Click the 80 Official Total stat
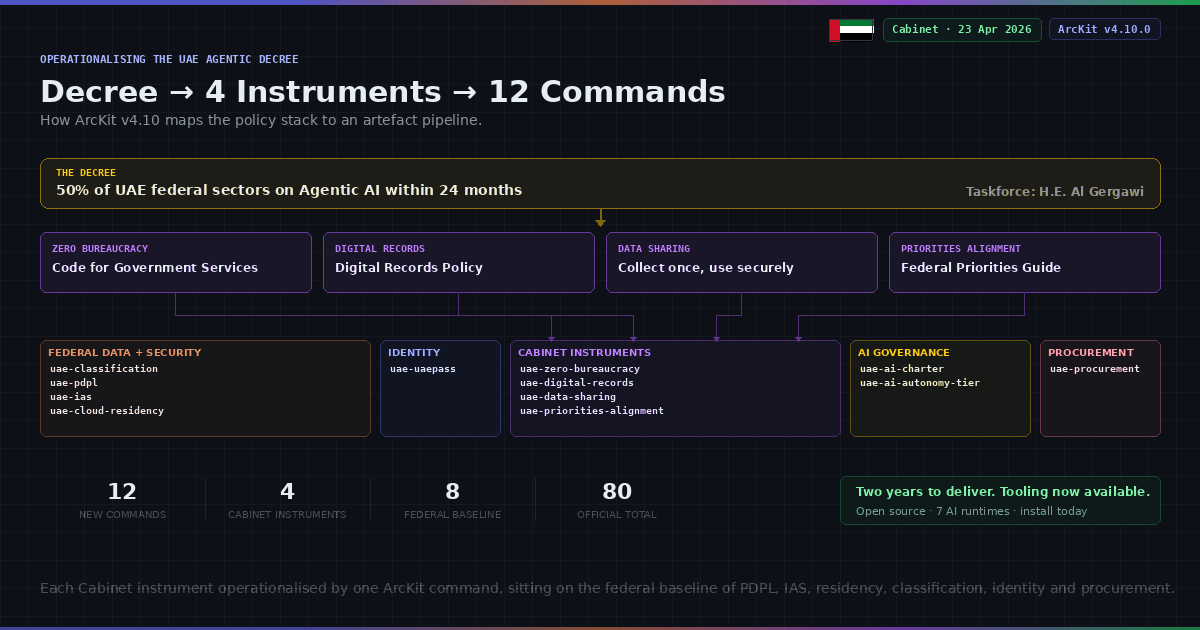Viewport: 1200px width, 630px height. pos(617,500)
